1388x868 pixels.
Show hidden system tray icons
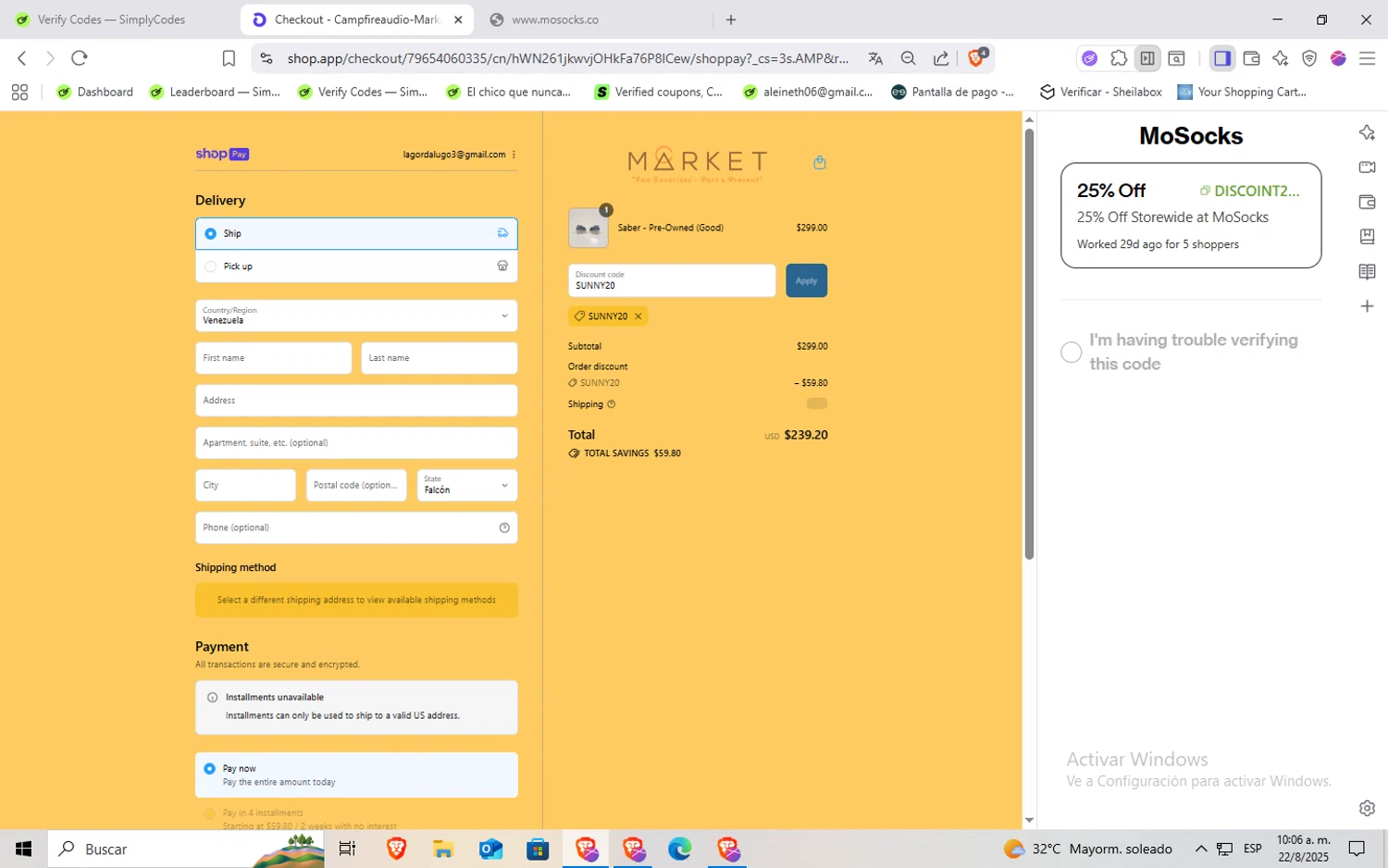[x=1200, y=849]
